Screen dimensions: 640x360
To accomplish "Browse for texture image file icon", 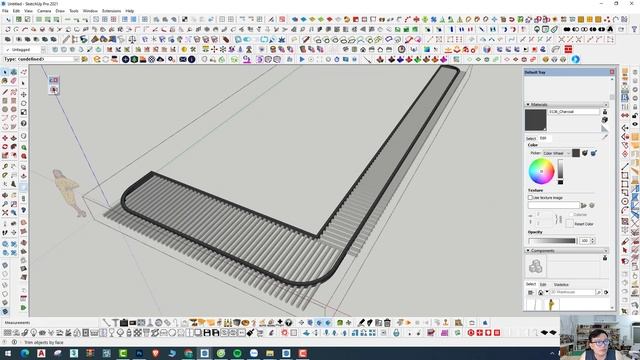I will pos(584,205).
